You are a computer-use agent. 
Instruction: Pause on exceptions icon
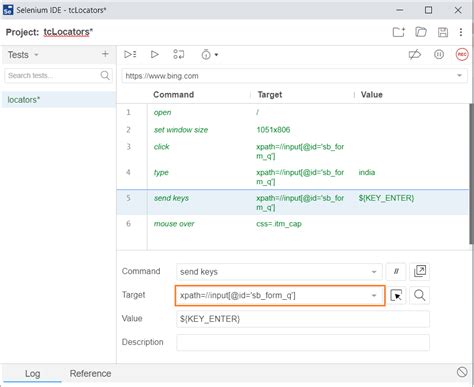pyautogui.click(x=439, y=54)
